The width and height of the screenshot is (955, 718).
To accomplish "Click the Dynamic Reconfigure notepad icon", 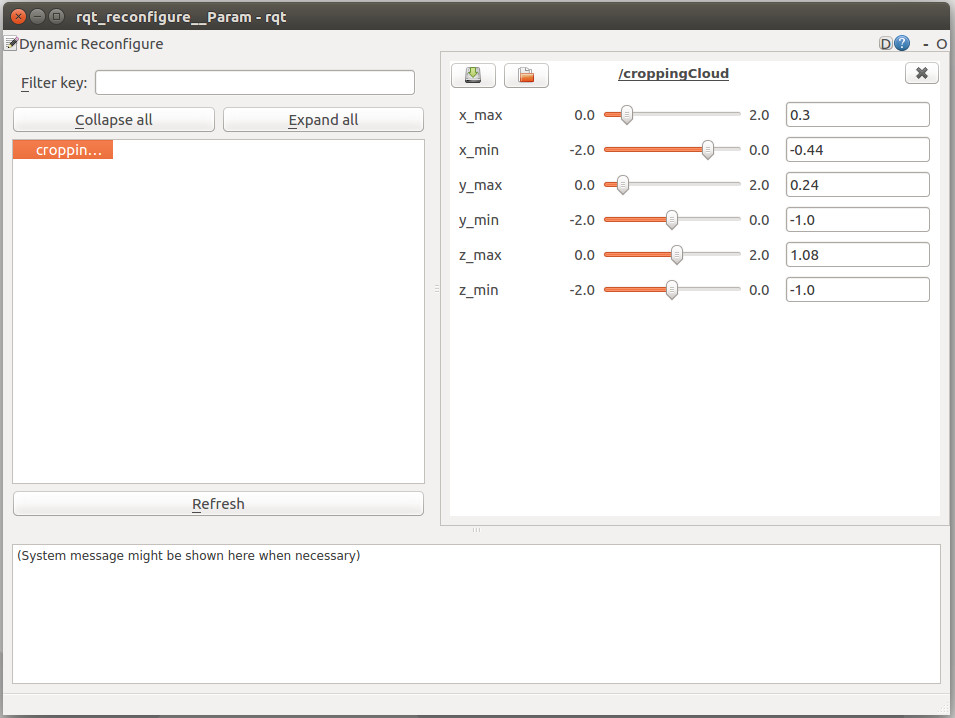I will [11, 43].
